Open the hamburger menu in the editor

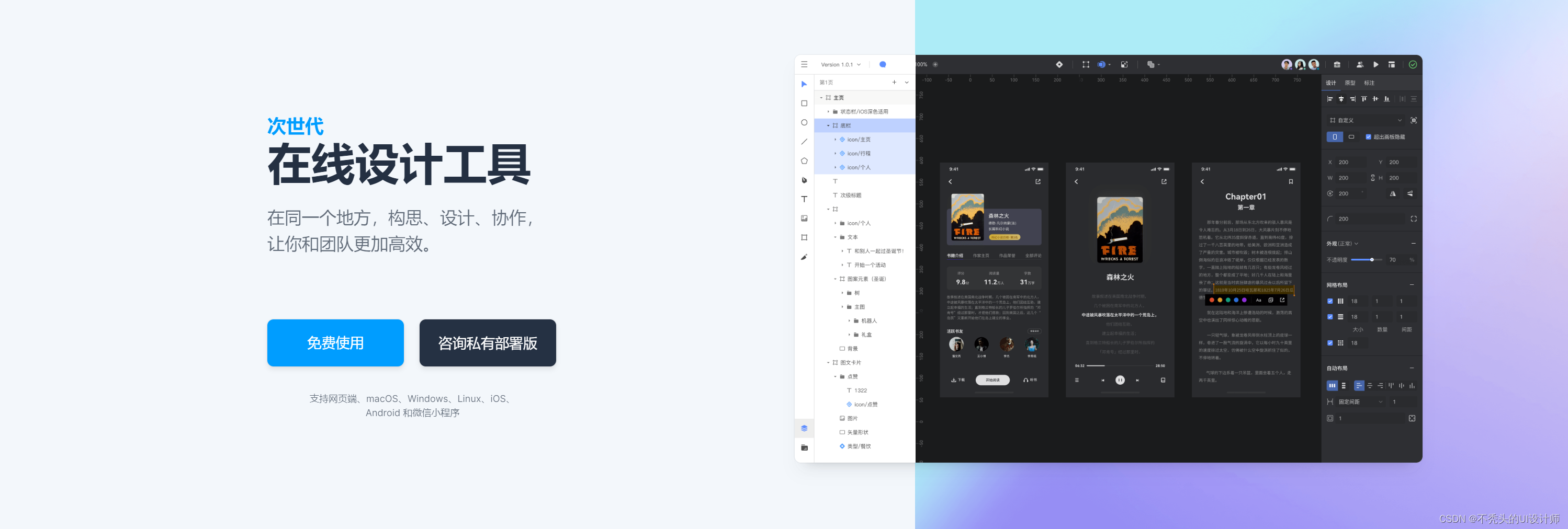[804, 64]
